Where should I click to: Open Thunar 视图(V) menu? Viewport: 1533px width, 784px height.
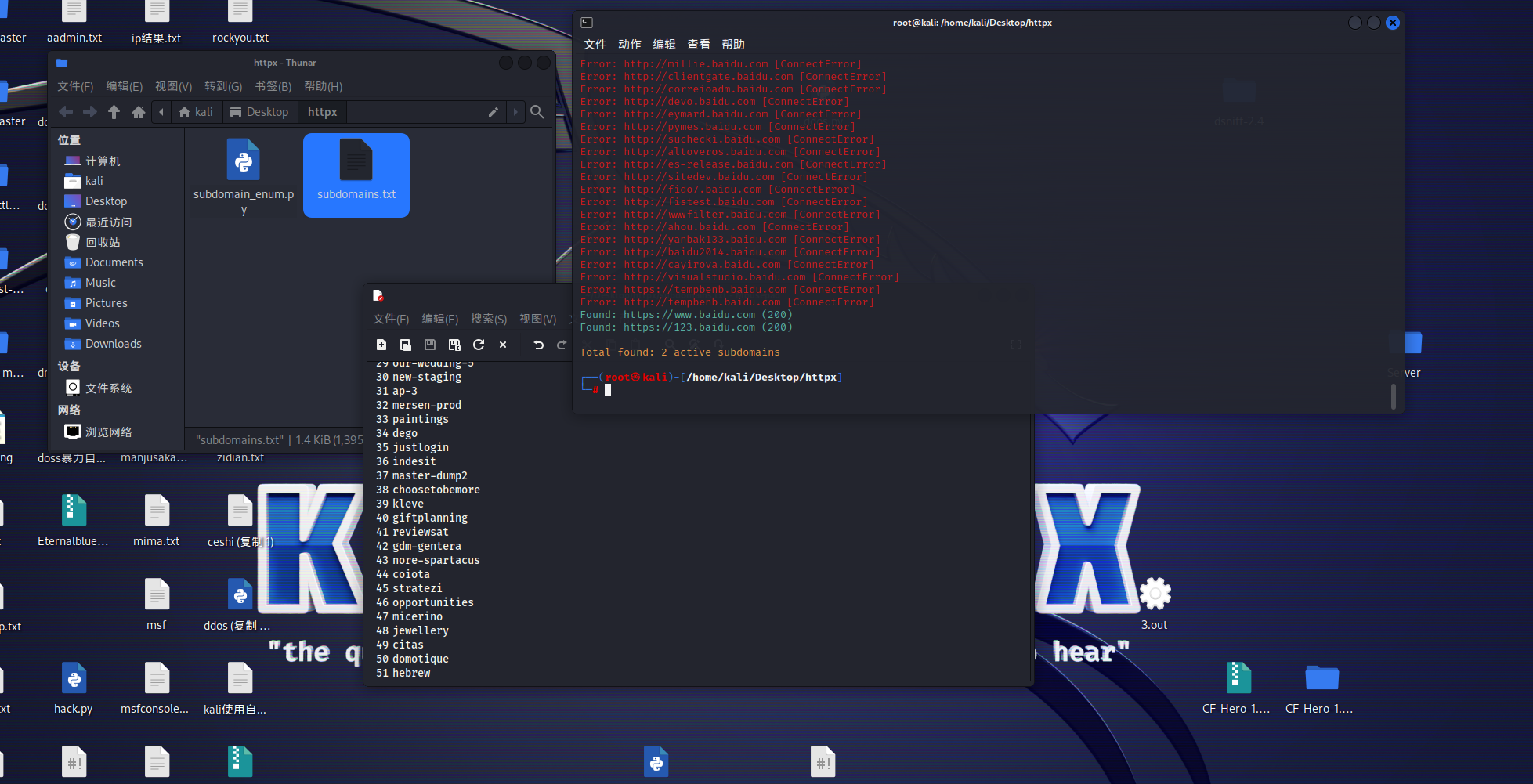173,86
